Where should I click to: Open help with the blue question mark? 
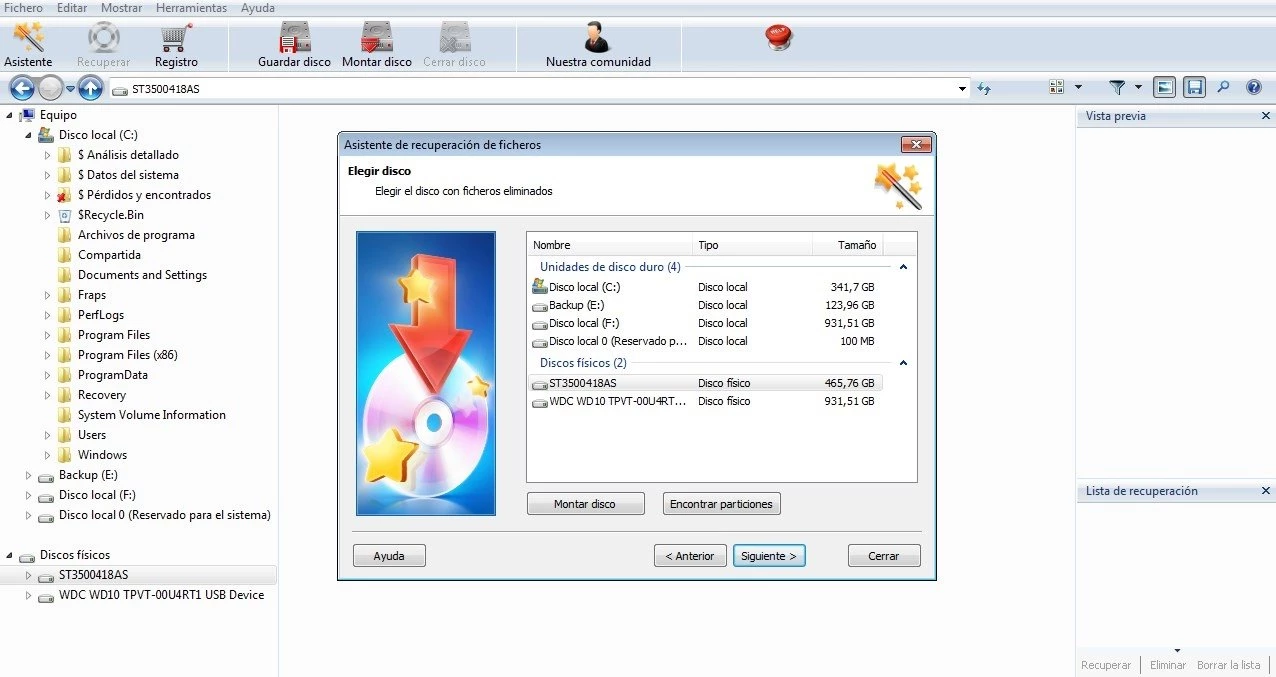point(1253,88)
